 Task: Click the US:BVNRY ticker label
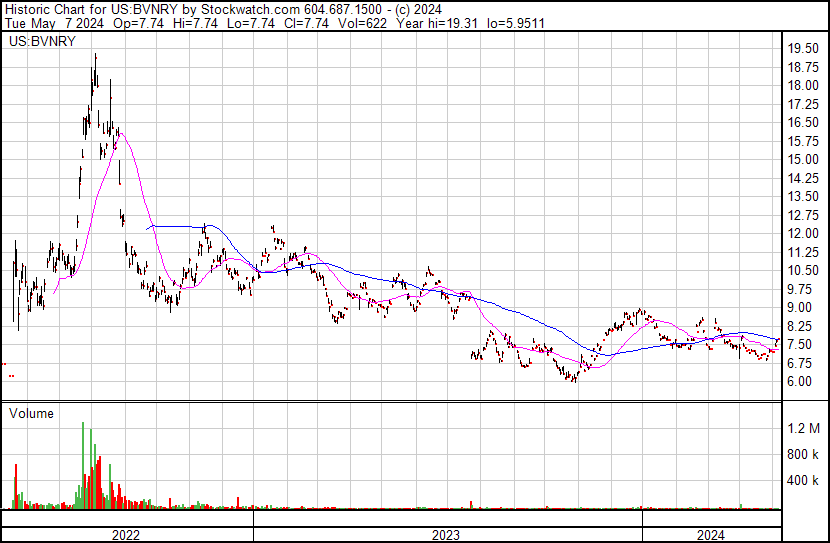pos(42,42)
